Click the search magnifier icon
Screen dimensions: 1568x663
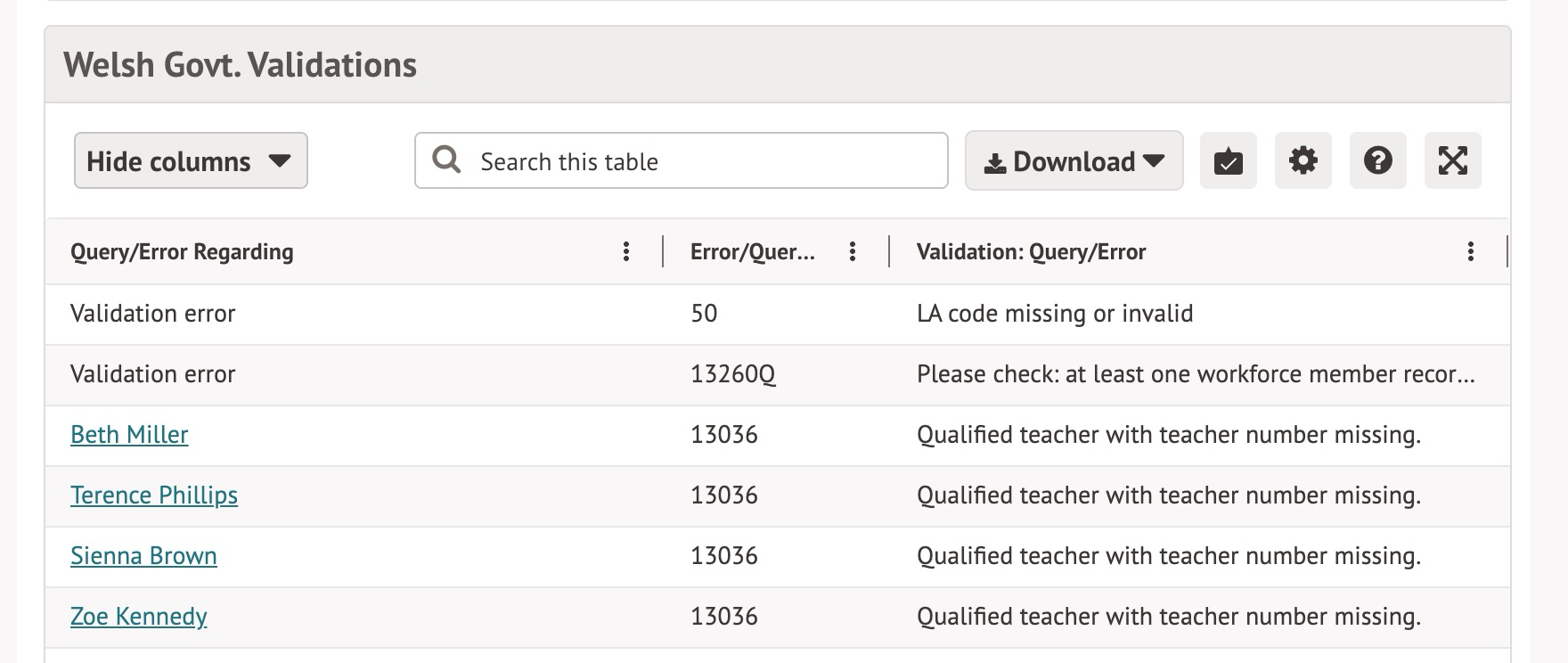tap(446, 160)
